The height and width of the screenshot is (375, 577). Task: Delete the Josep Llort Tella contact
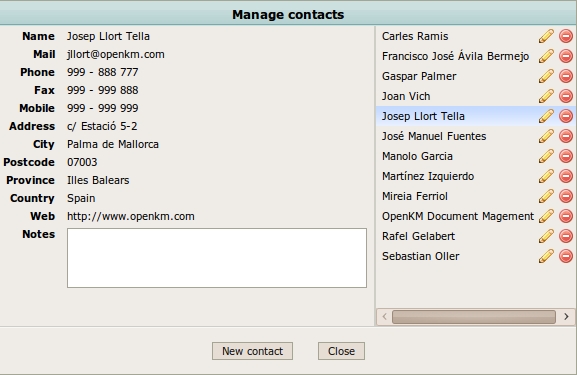coord(566,116)
